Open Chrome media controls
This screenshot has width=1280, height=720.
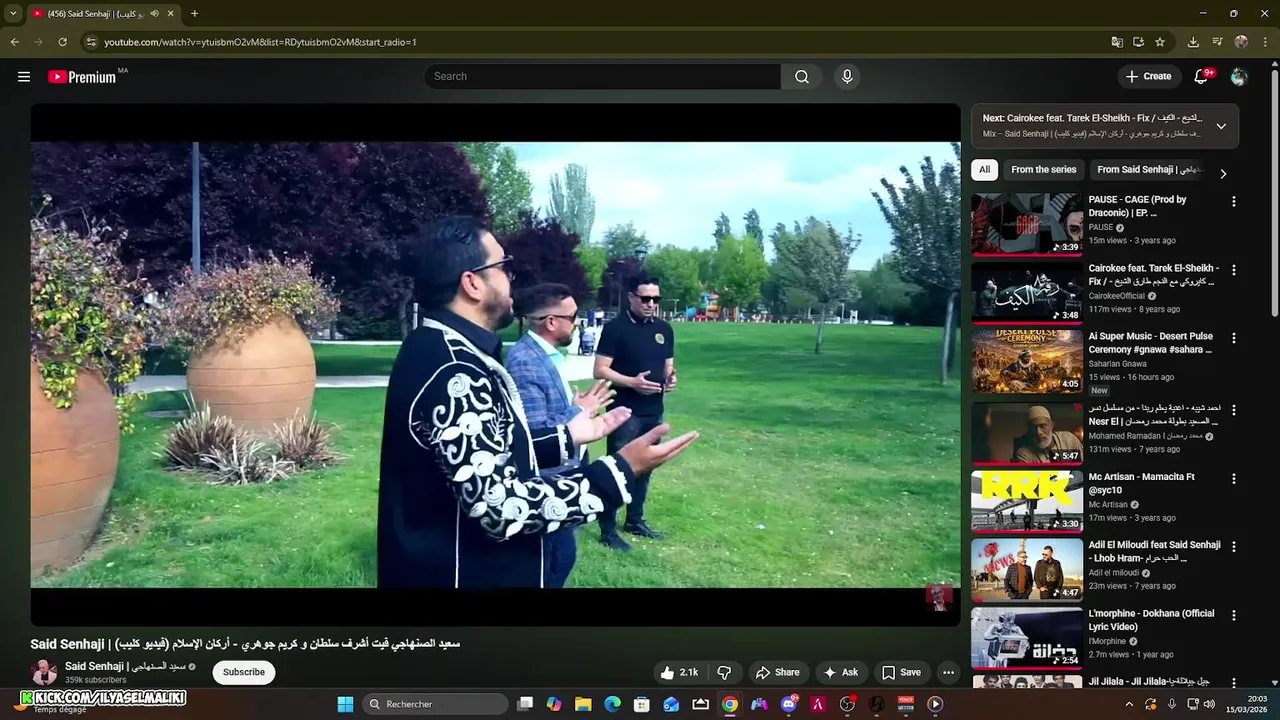tap(1217, 42)
